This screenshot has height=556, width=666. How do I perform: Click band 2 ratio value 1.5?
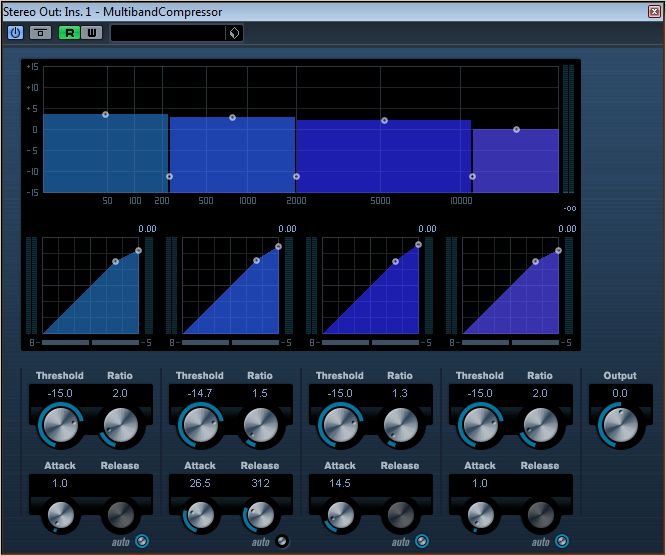260,393
